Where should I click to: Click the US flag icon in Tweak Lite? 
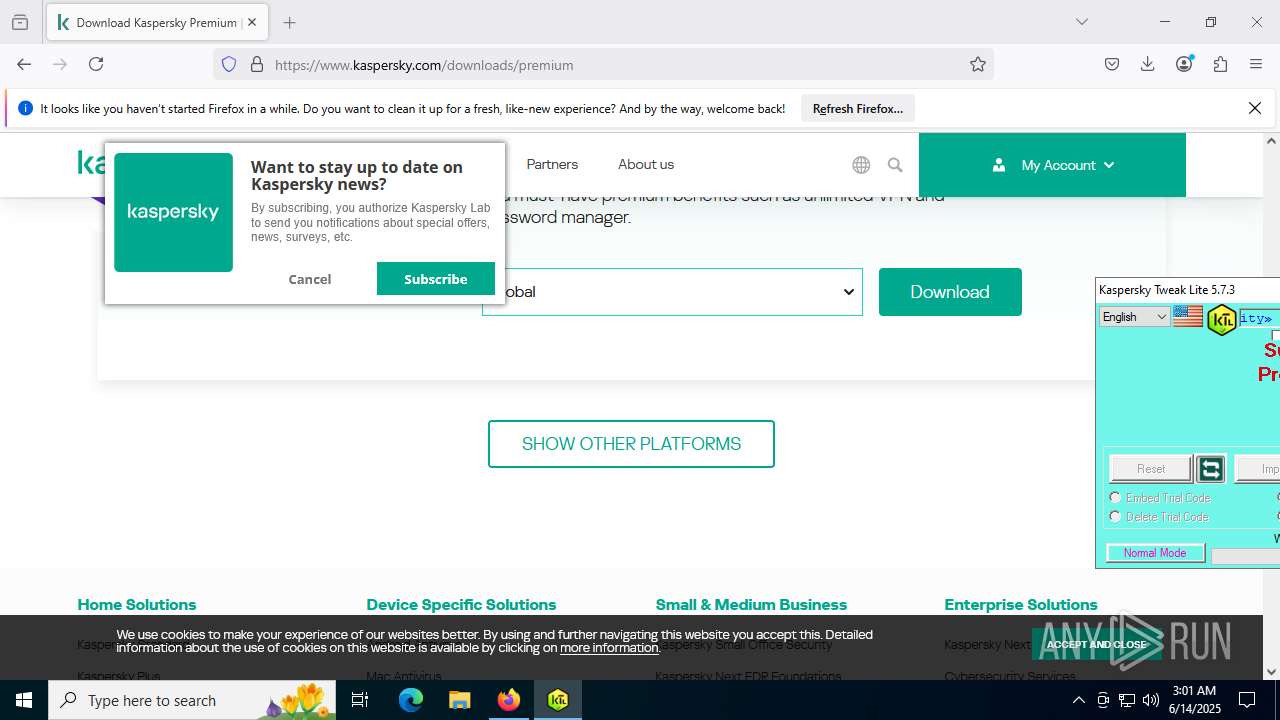tap(1188, 317)
